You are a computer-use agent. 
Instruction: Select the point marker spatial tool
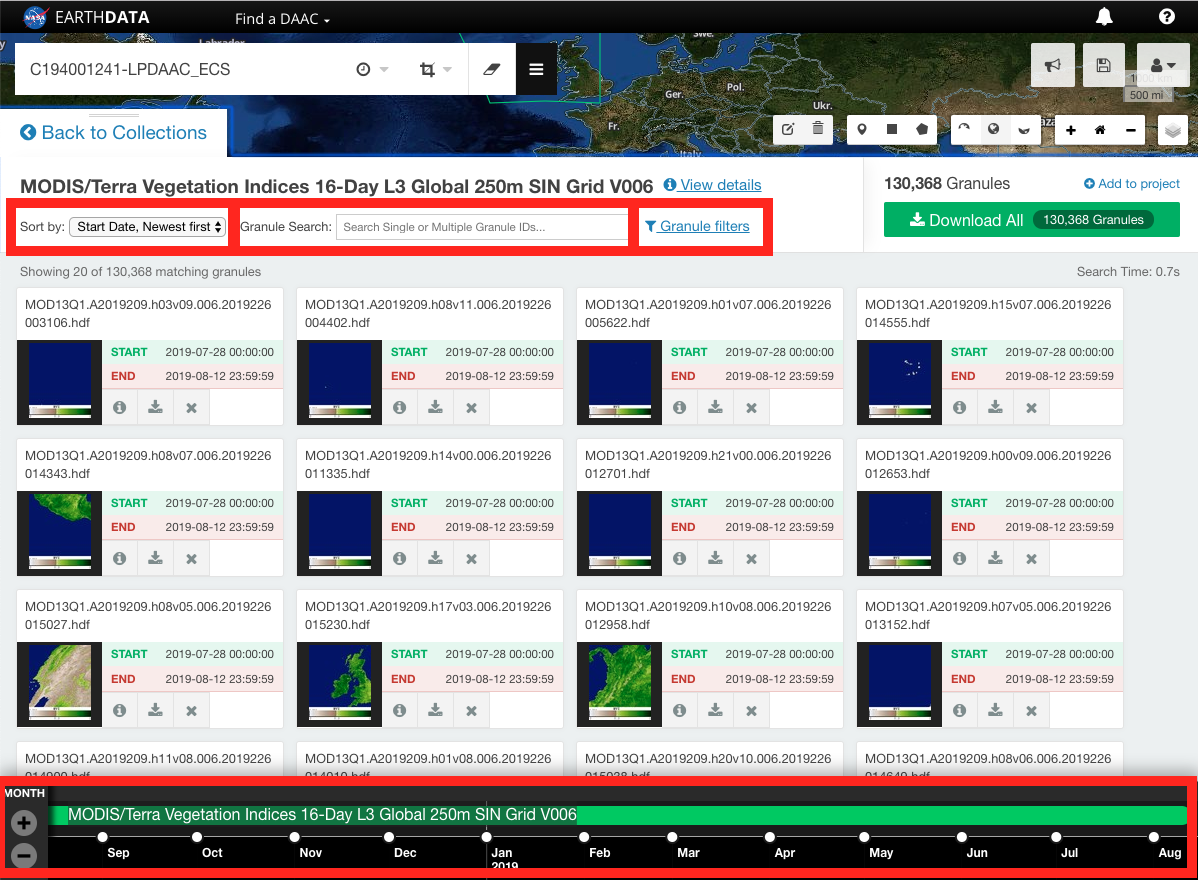(862, 129)
